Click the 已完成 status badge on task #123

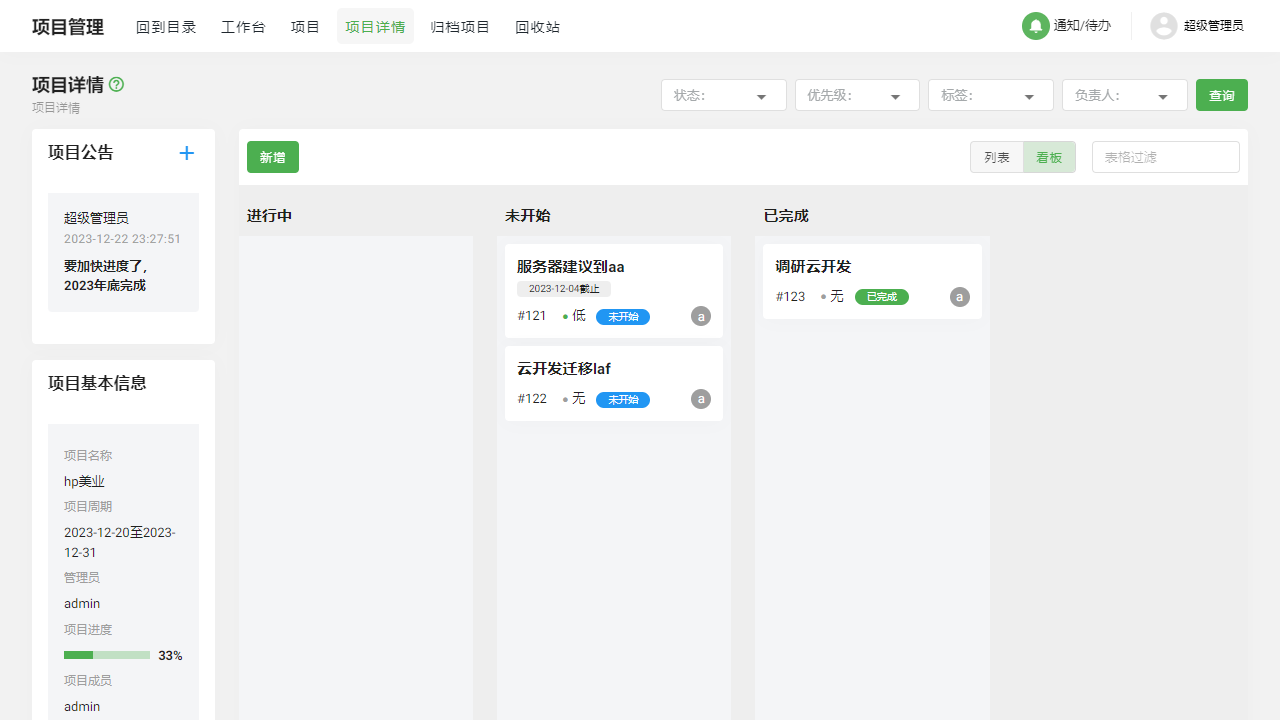pyautogui.click(x=881, y=297)
